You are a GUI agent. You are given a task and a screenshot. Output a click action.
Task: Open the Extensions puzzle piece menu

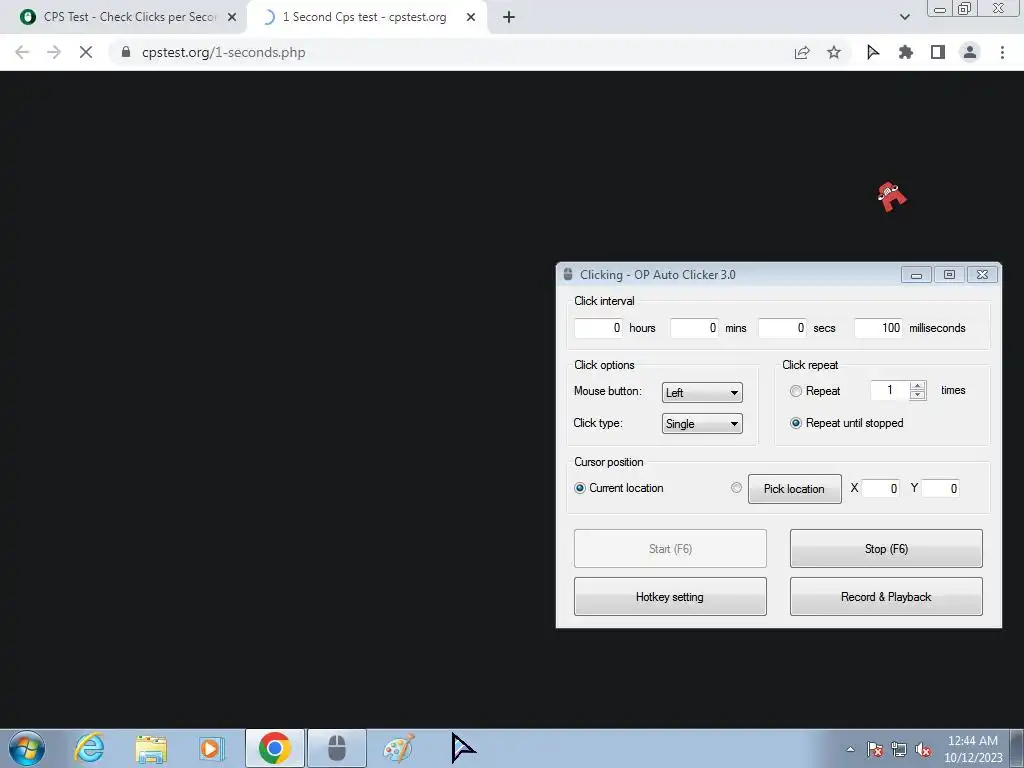905,52
